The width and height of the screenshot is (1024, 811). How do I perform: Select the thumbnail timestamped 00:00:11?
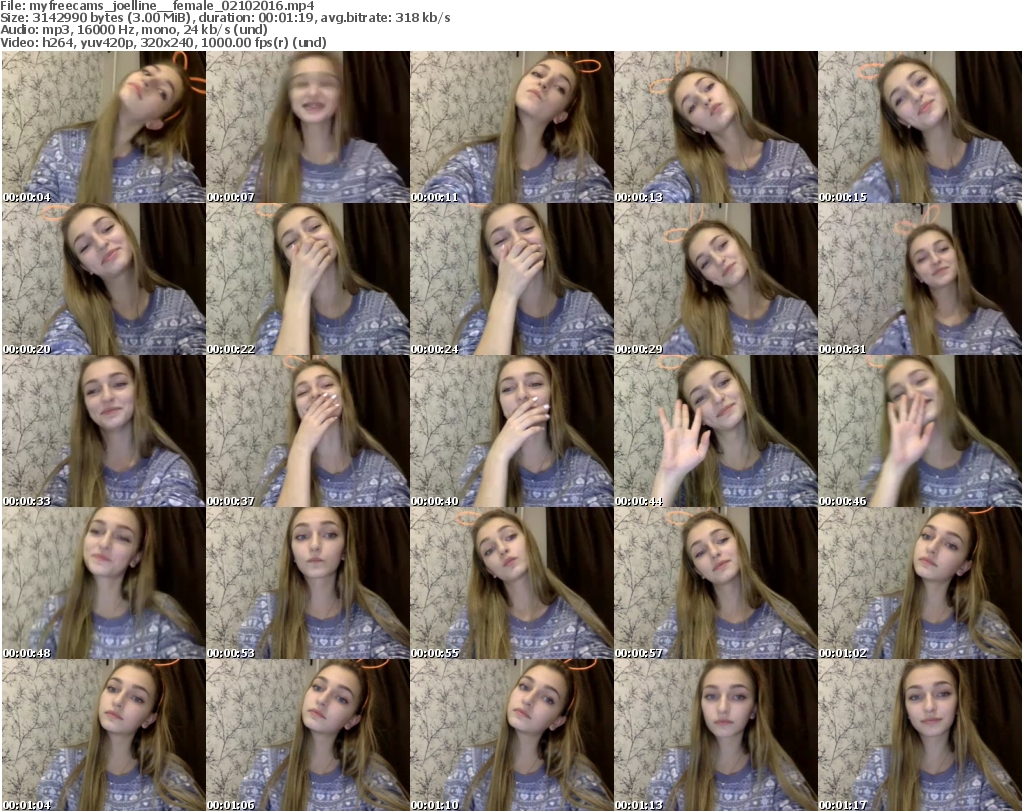tap(511, 127)
